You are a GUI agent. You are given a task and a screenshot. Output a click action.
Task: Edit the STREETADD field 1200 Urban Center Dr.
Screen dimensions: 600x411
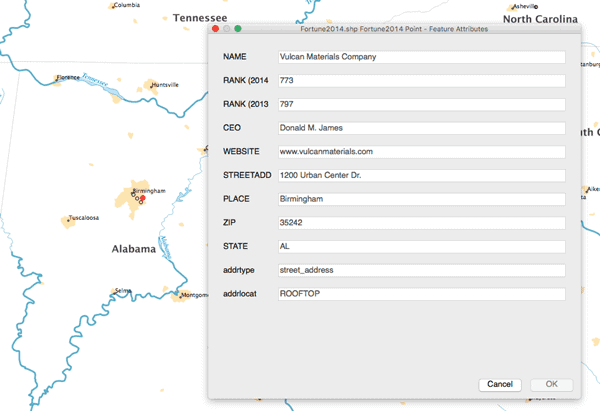click(x=422, y=176)
